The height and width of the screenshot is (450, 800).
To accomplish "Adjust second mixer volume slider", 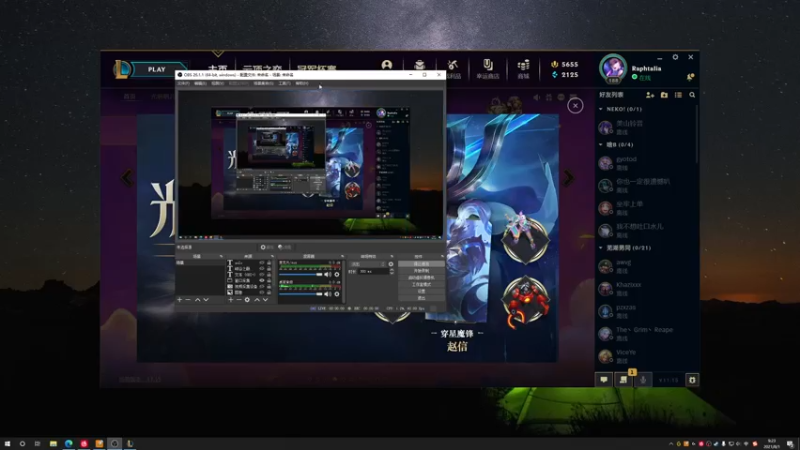I will tap(301, 294).
